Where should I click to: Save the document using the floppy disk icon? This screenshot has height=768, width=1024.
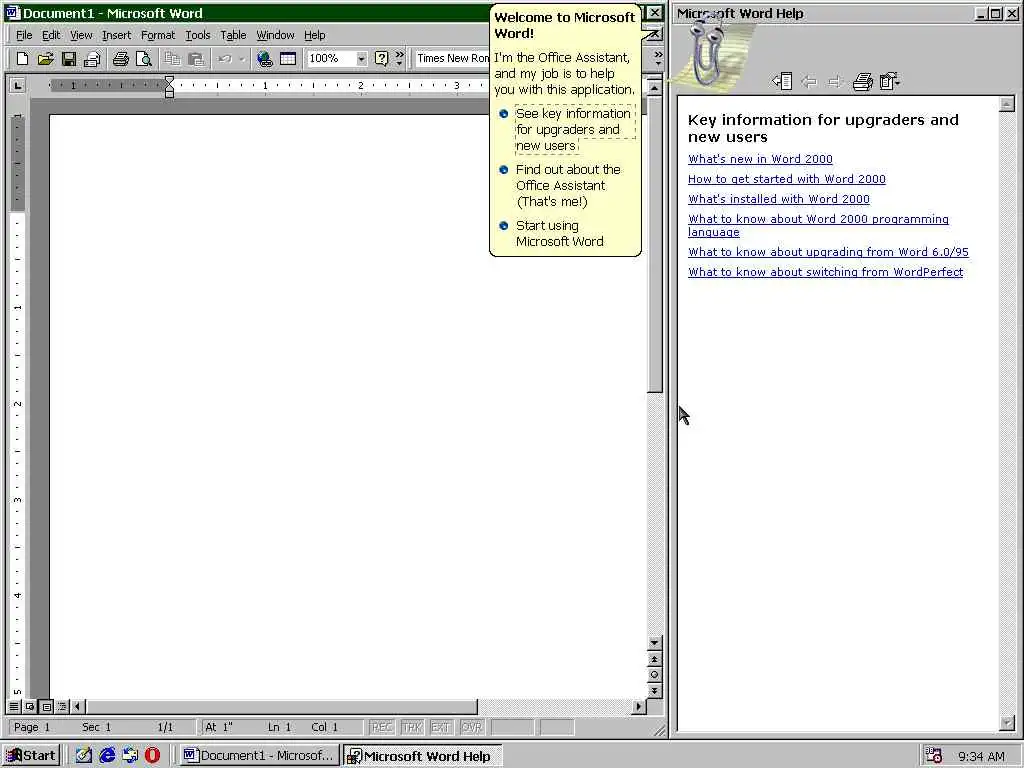tap(69, 59)
